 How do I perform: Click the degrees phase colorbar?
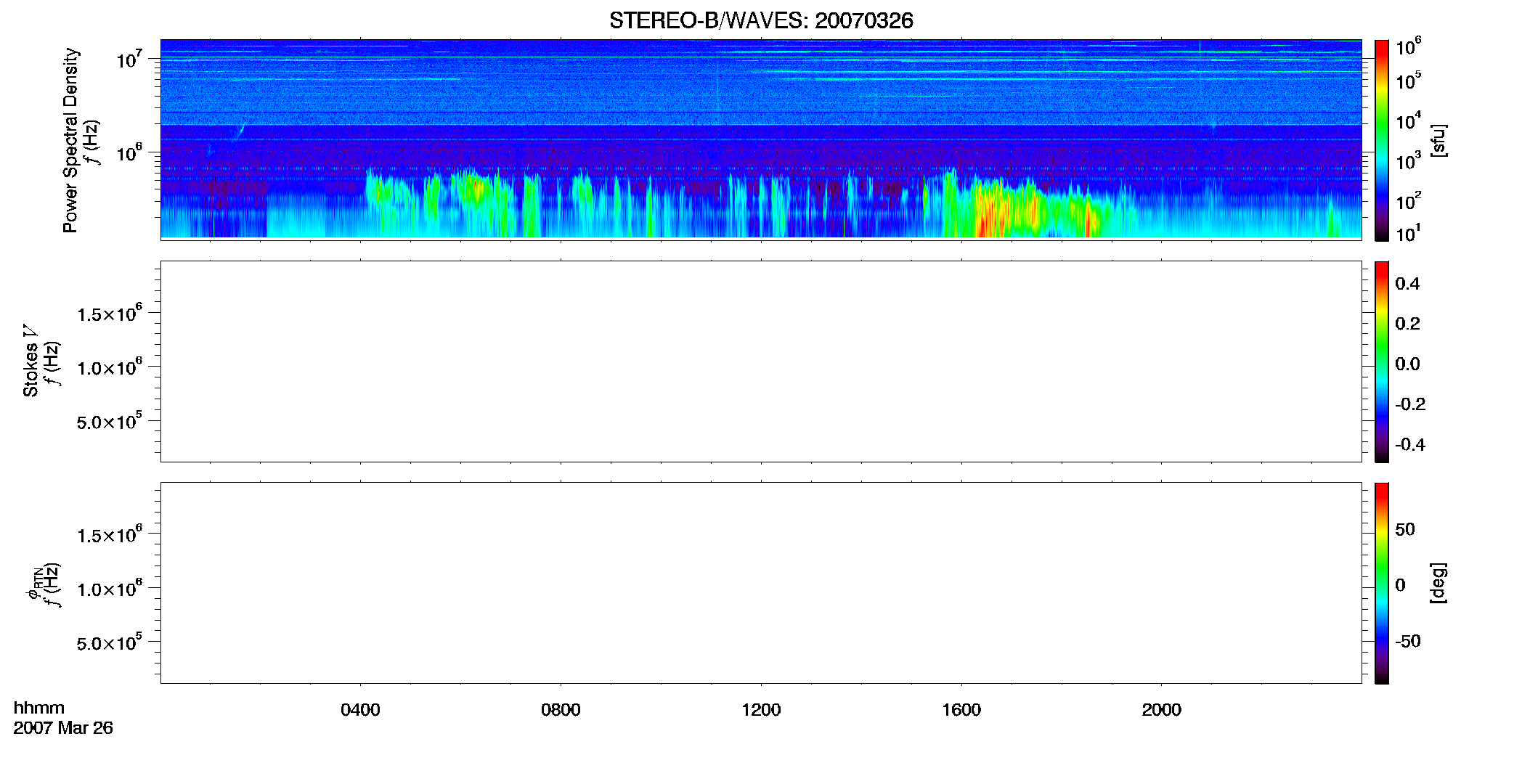coord(1382,583)
